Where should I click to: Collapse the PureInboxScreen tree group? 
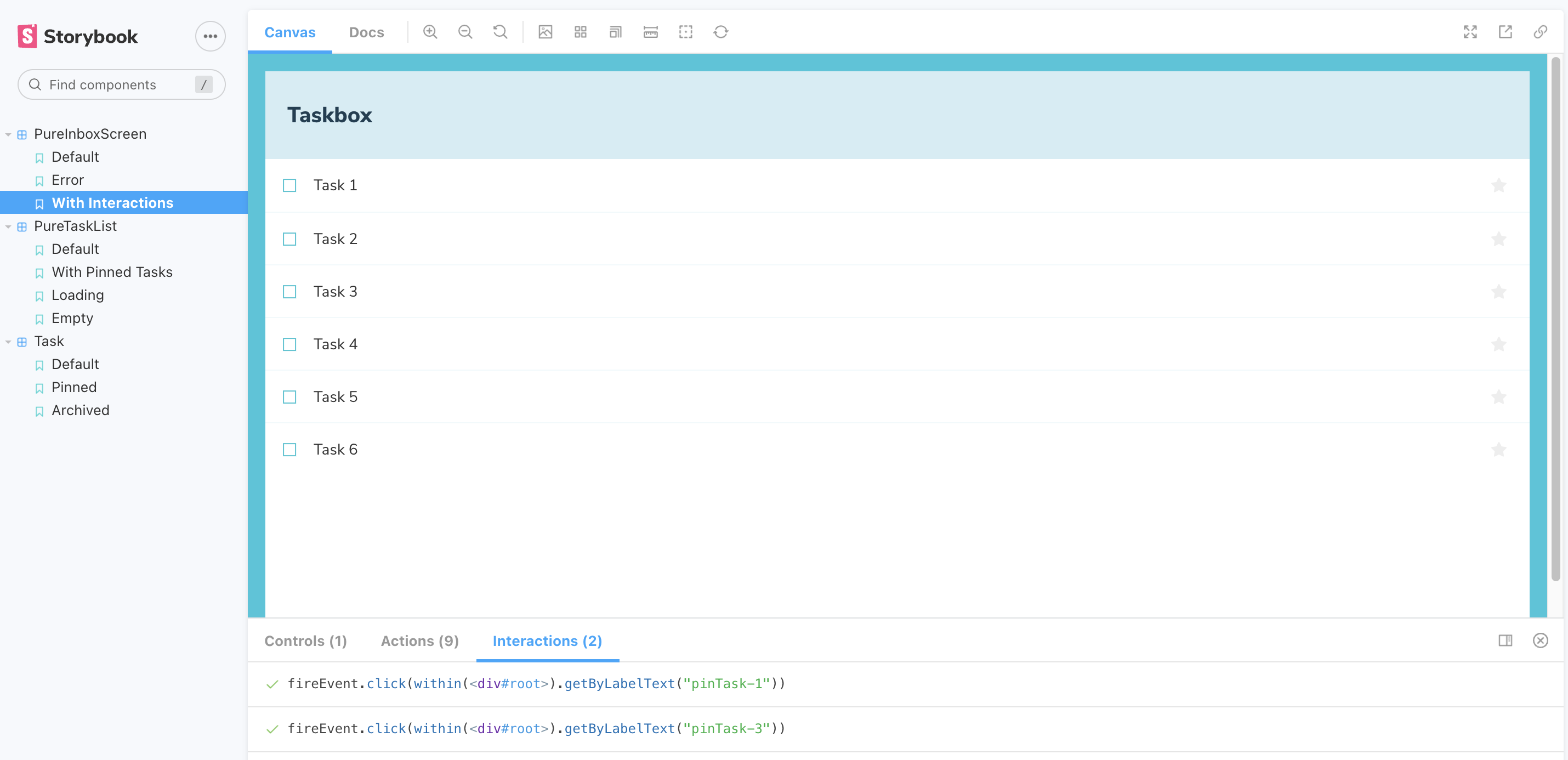tap(9, 134)
